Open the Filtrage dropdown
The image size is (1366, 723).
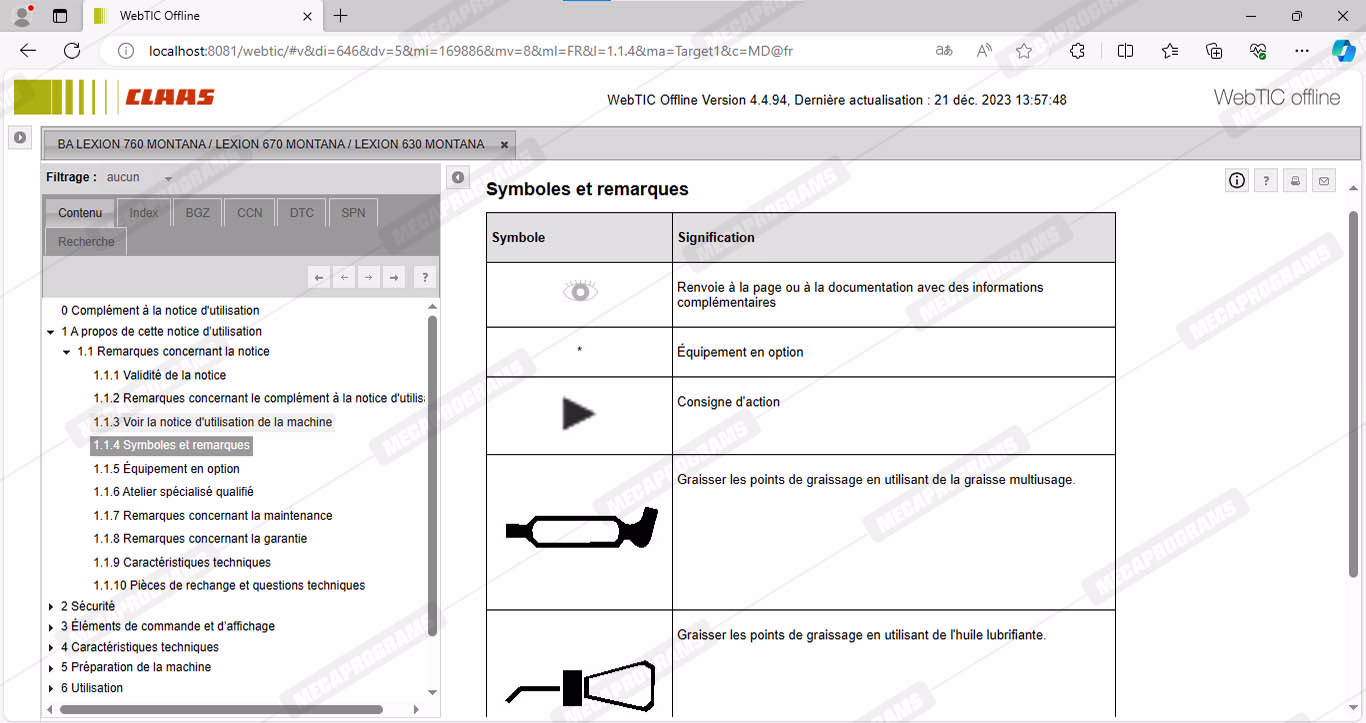[168, 179]
